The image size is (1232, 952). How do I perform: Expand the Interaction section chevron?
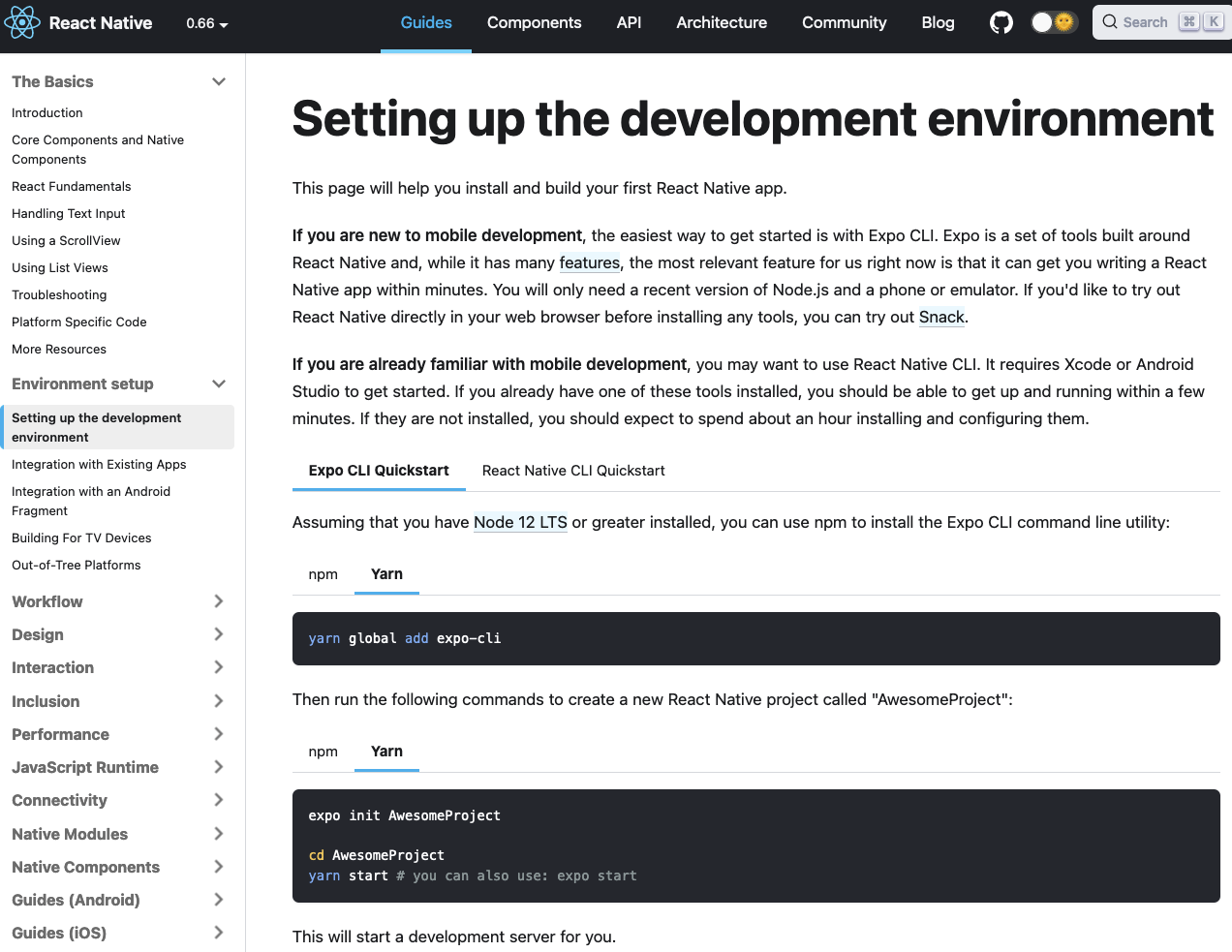coord(219,667)
